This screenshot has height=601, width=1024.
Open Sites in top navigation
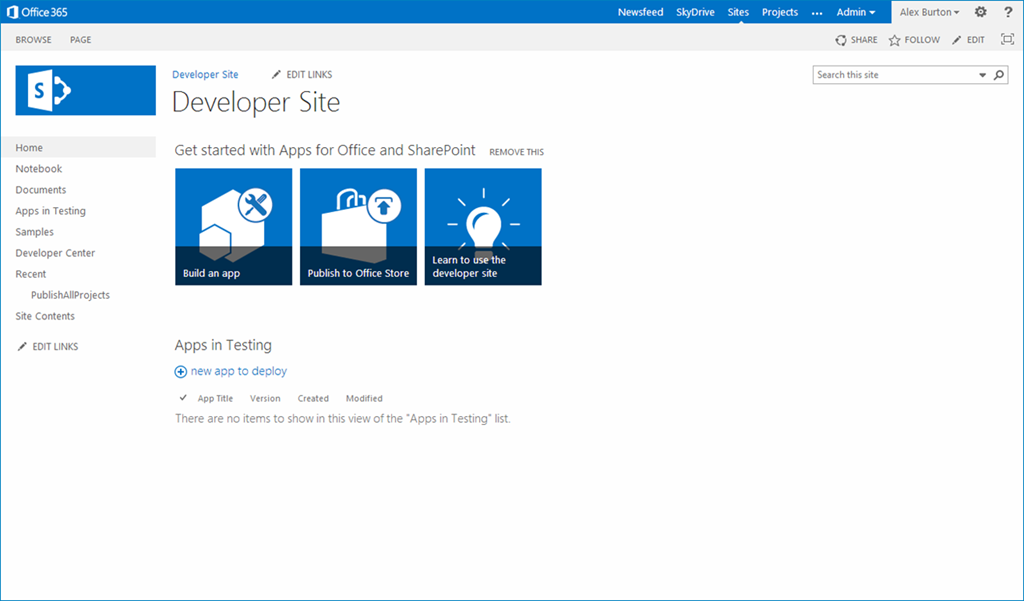click(x=738, y=12)
